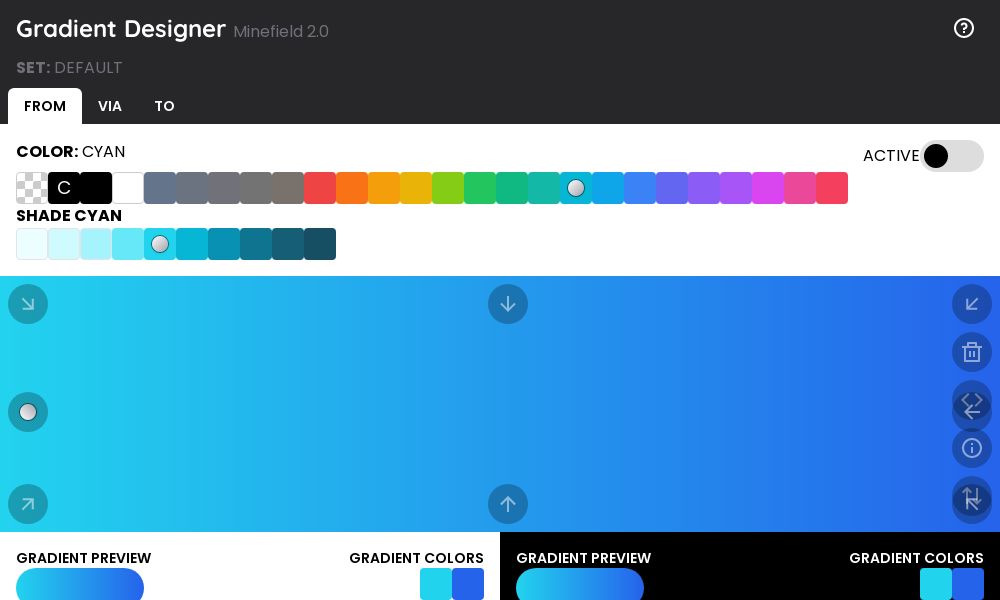Select the red color swatch
The height and width of the screenshot is (600, 1000).
point(320,188)
